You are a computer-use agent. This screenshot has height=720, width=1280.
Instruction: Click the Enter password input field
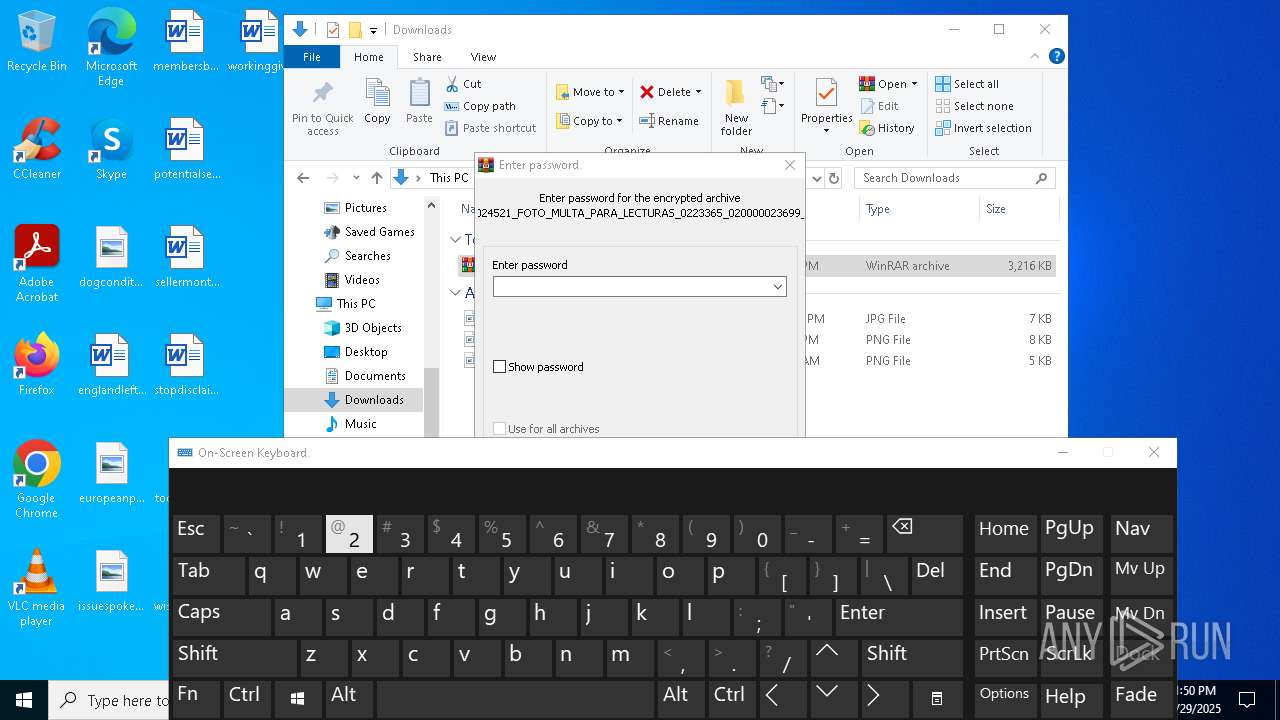point(639,287)
